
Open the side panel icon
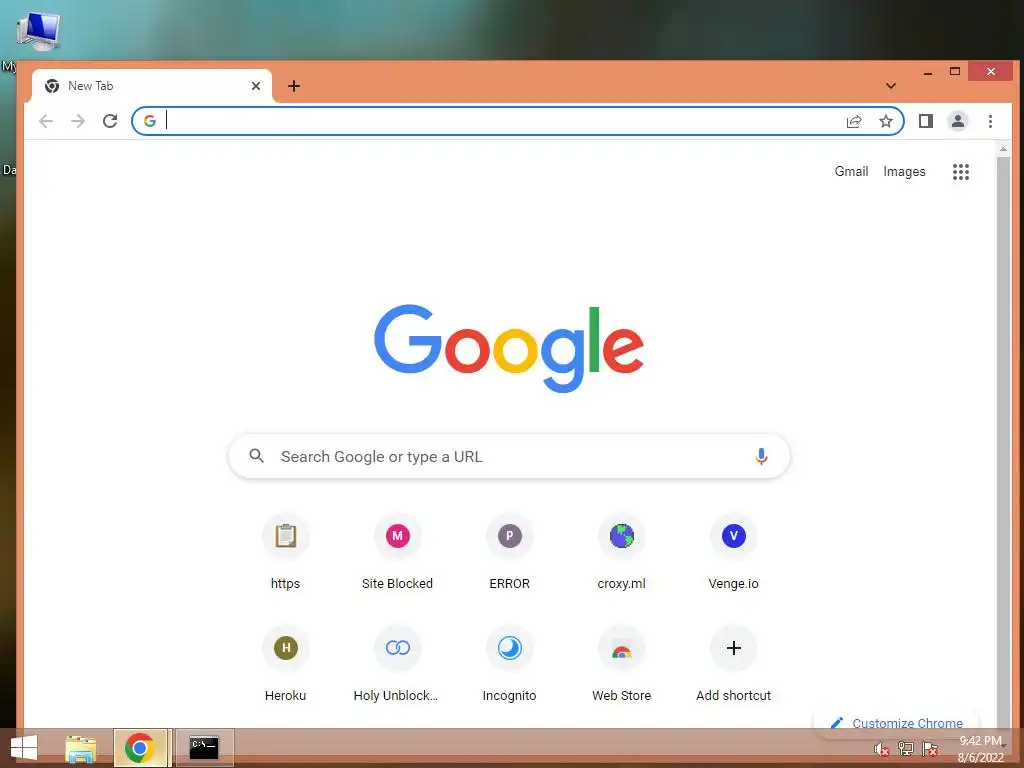point(925,121)
